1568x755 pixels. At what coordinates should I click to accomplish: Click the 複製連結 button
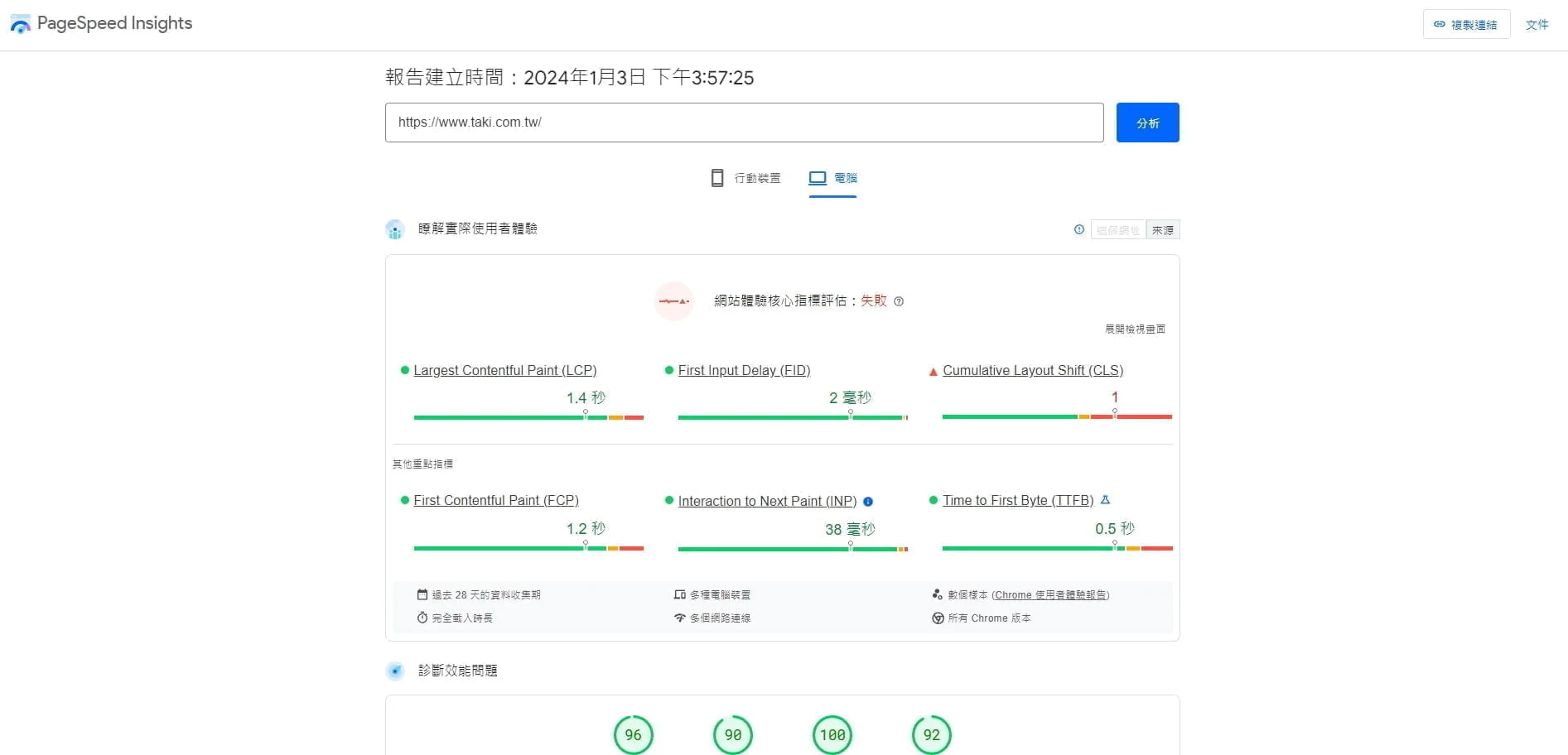click(1466, 25)
